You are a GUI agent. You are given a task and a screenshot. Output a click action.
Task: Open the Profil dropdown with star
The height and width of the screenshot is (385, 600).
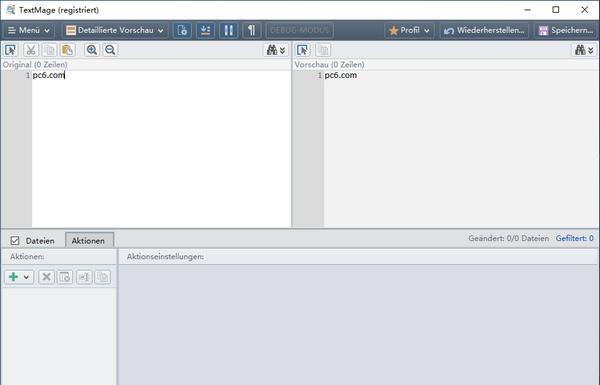(409, 30)
